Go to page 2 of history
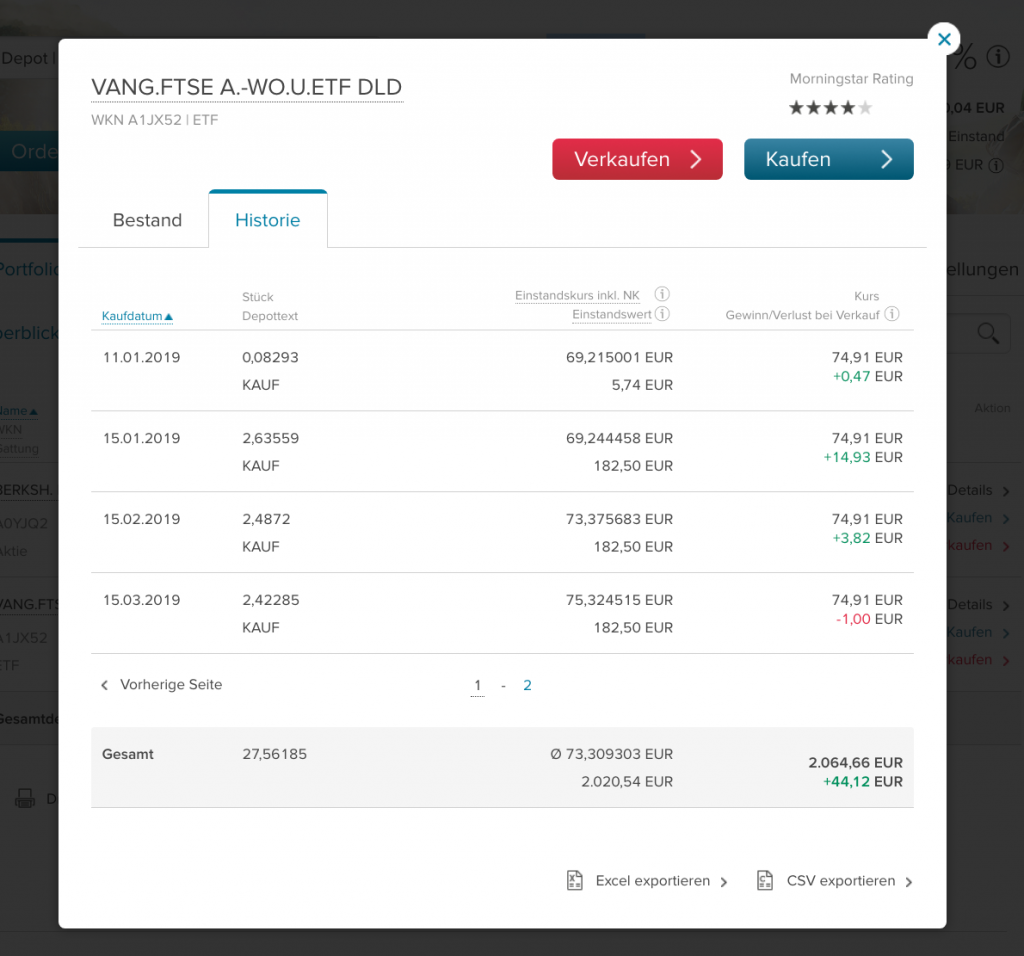This screenshot has height=956, width=1024. pyautogui.click(x=527, y=685)
